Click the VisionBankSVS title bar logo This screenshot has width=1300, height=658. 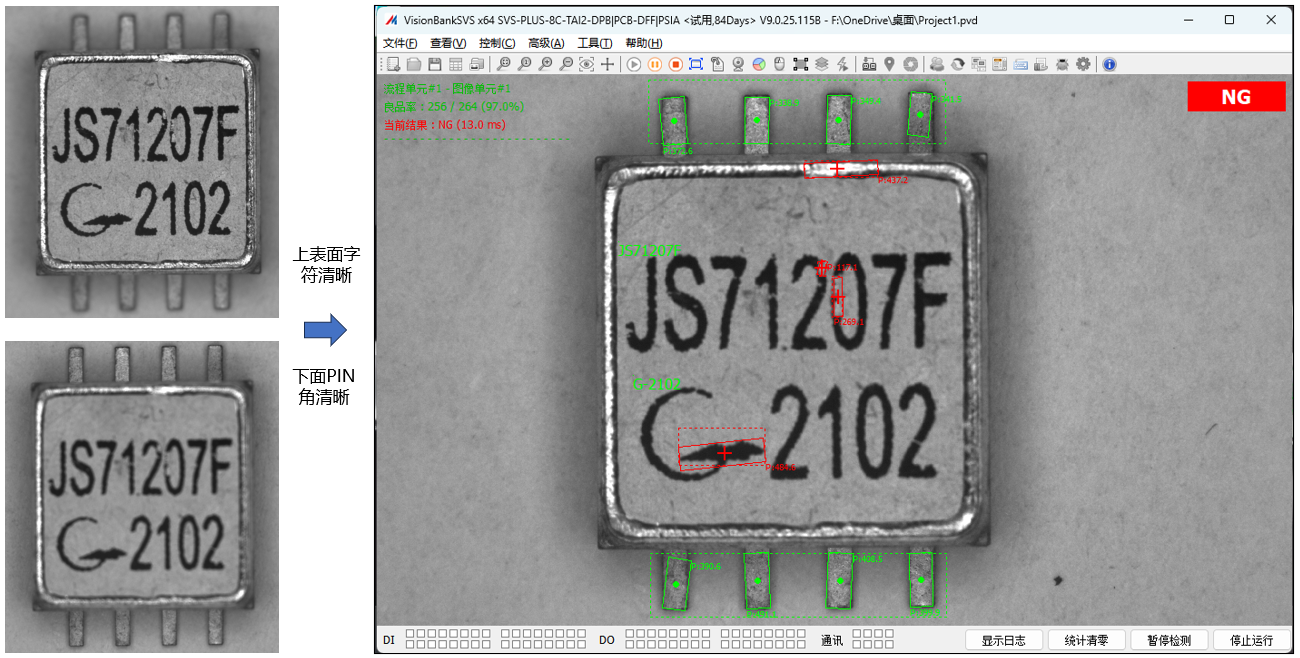pos(392,20)
